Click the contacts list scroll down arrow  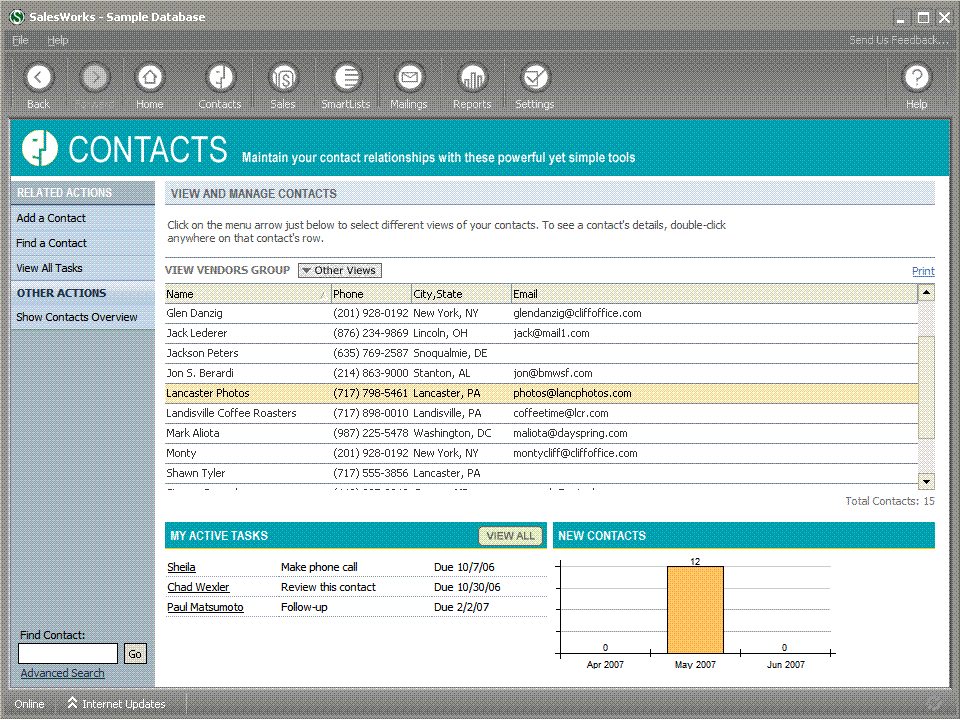point(926,482)
